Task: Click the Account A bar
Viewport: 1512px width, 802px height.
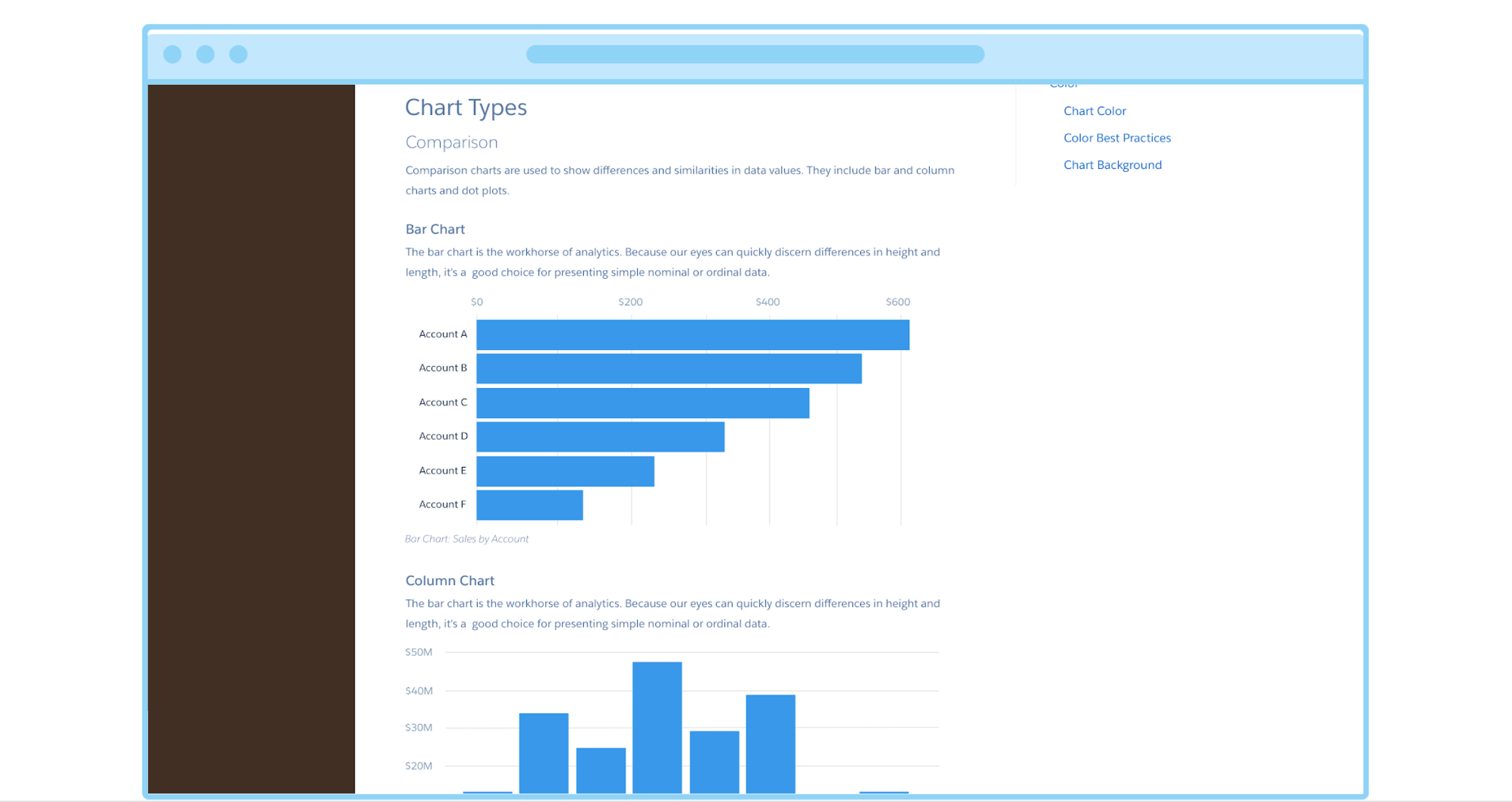Action: point(692,335)
